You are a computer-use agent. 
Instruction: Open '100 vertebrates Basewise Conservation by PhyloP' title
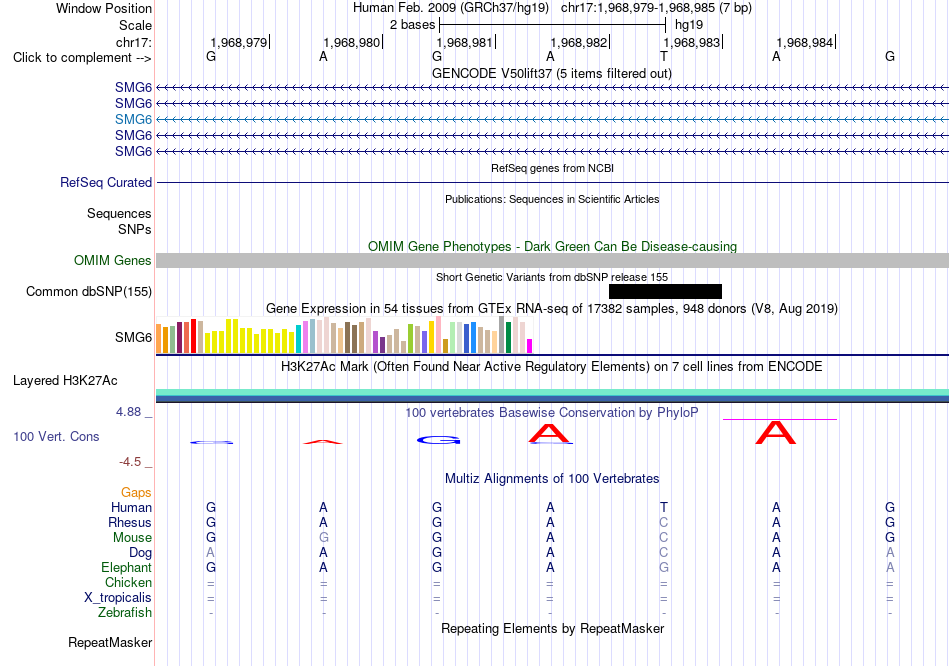pyautogui.click(x=552, y=413)
